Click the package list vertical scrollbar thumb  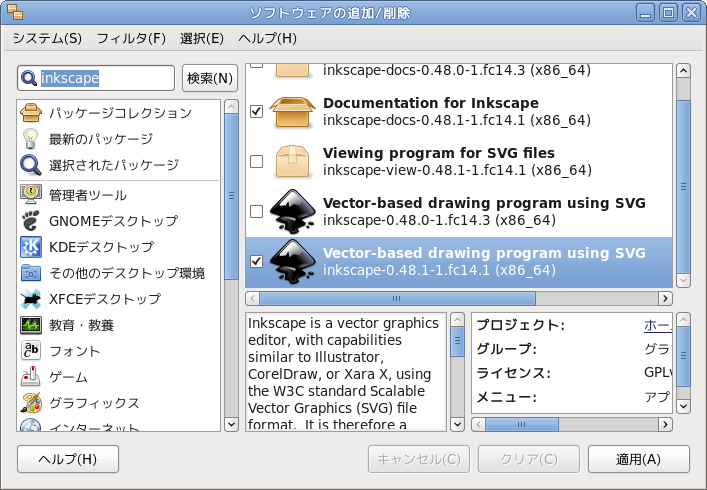coord(684,186)
